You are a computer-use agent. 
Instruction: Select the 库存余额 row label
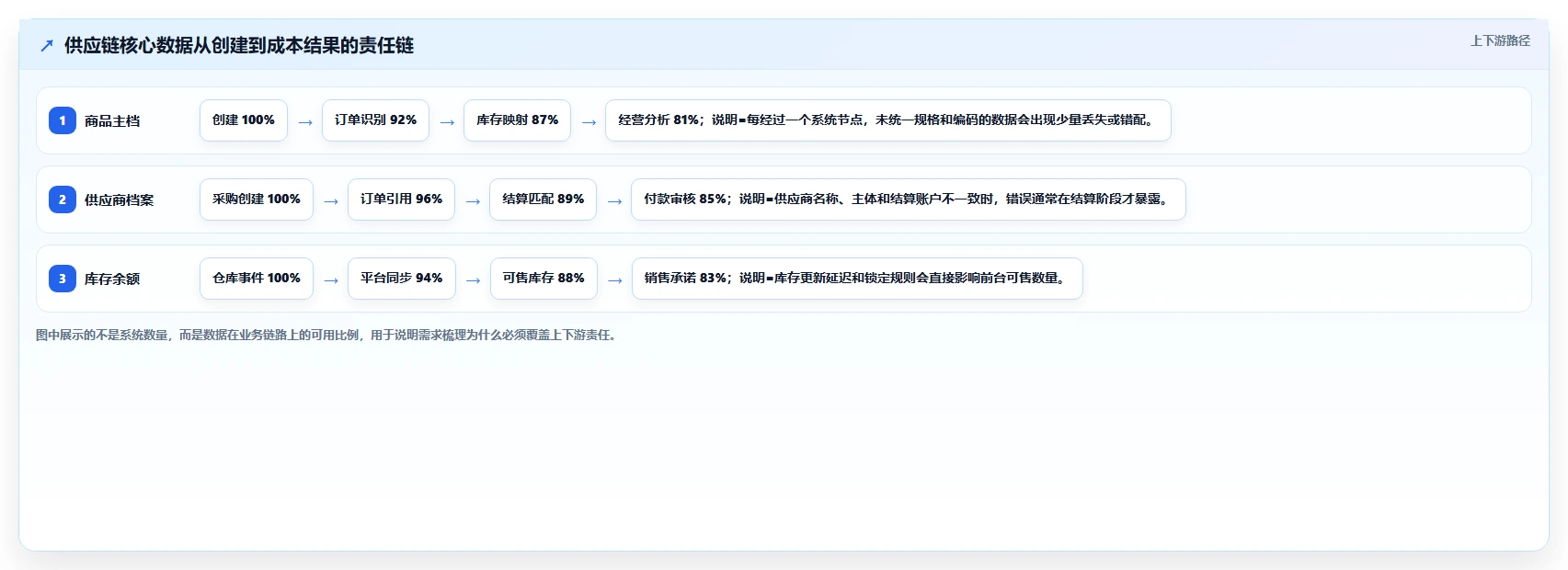[x=112, y=279]
